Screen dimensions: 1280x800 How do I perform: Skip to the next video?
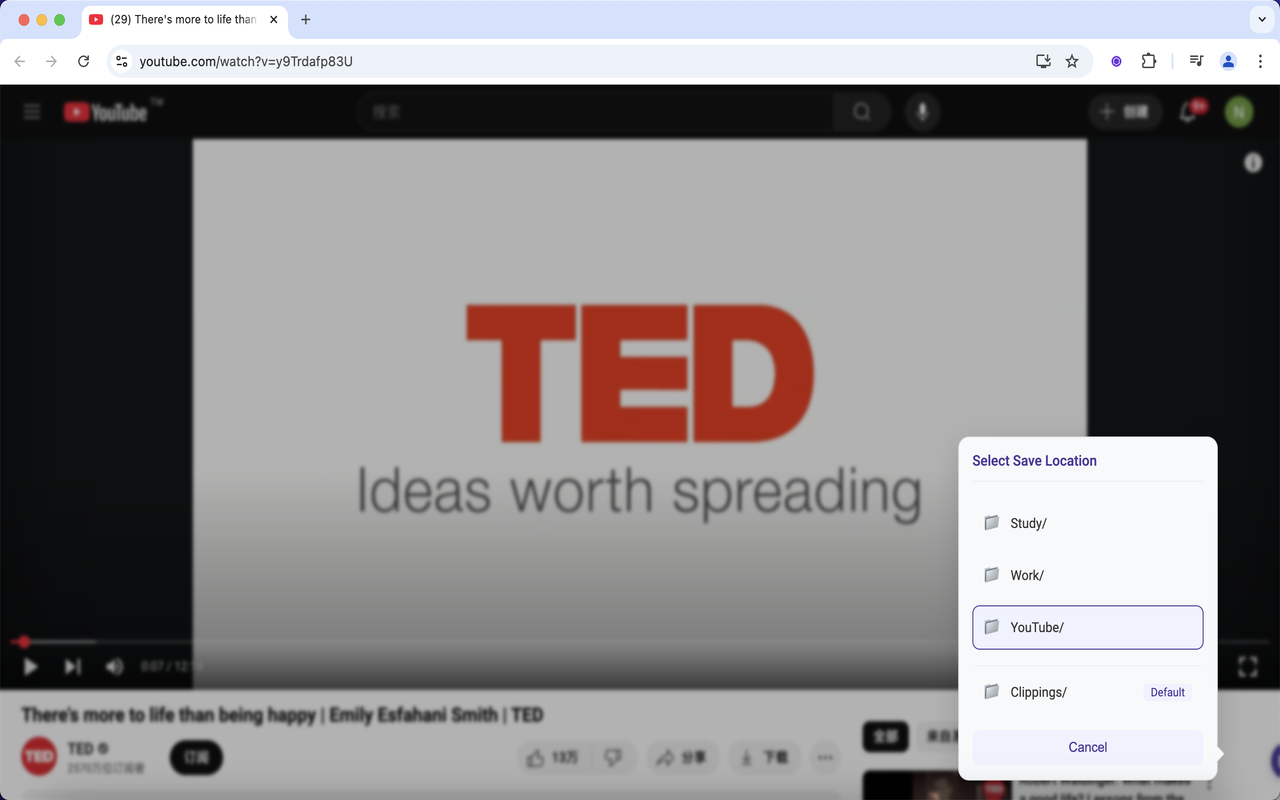(x=73, y=666)
